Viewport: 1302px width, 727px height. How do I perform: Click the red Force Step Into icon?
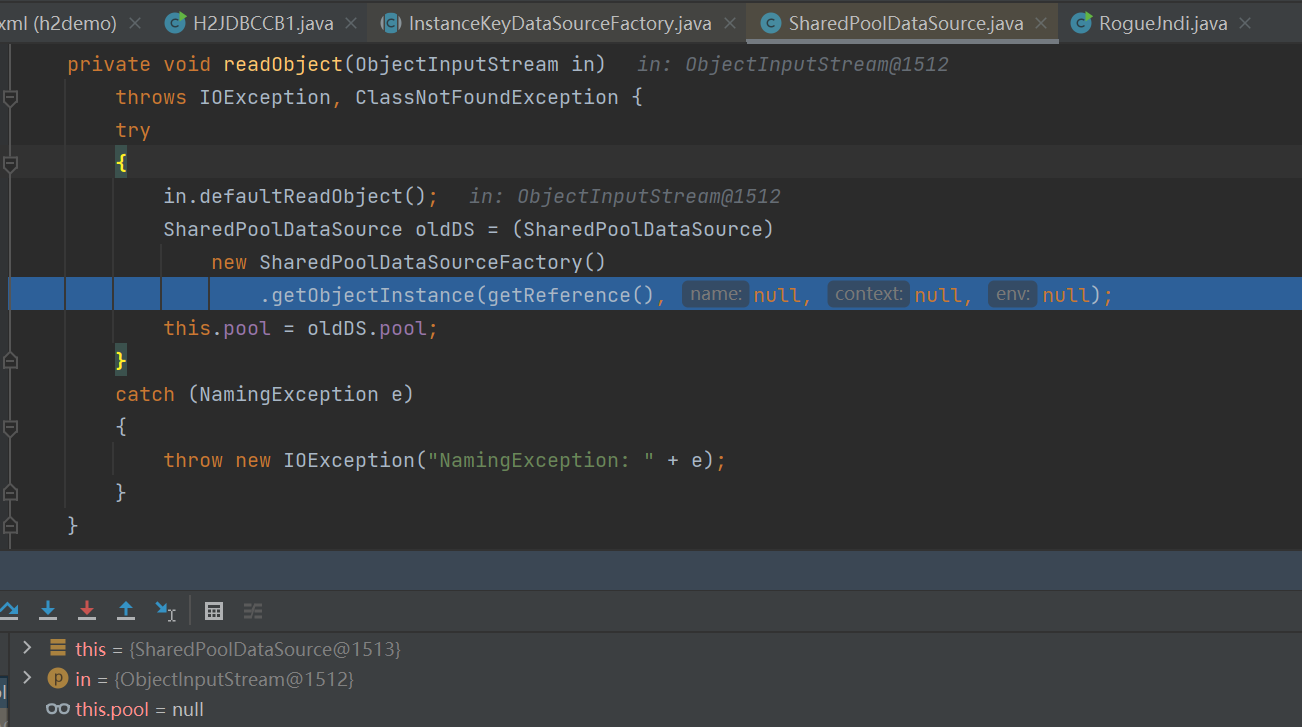pos(87,610)
